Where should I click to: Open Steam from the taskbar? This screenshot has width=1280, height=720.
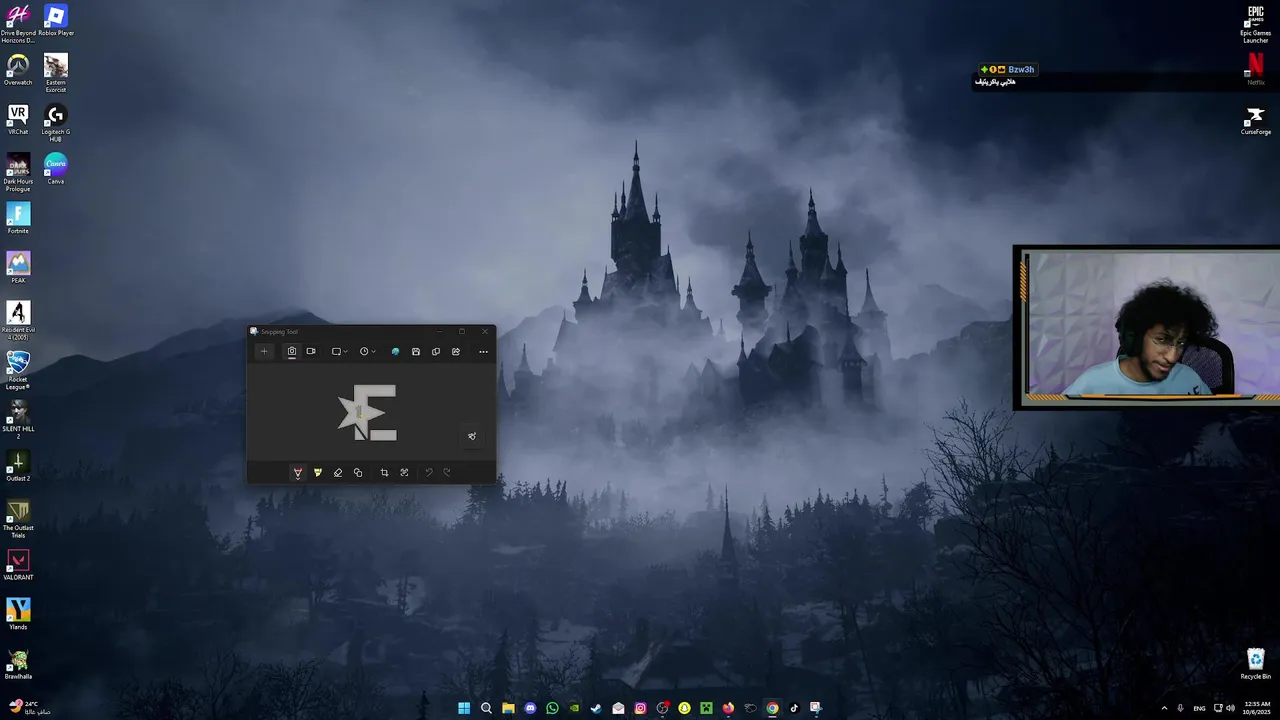point(596,708)
